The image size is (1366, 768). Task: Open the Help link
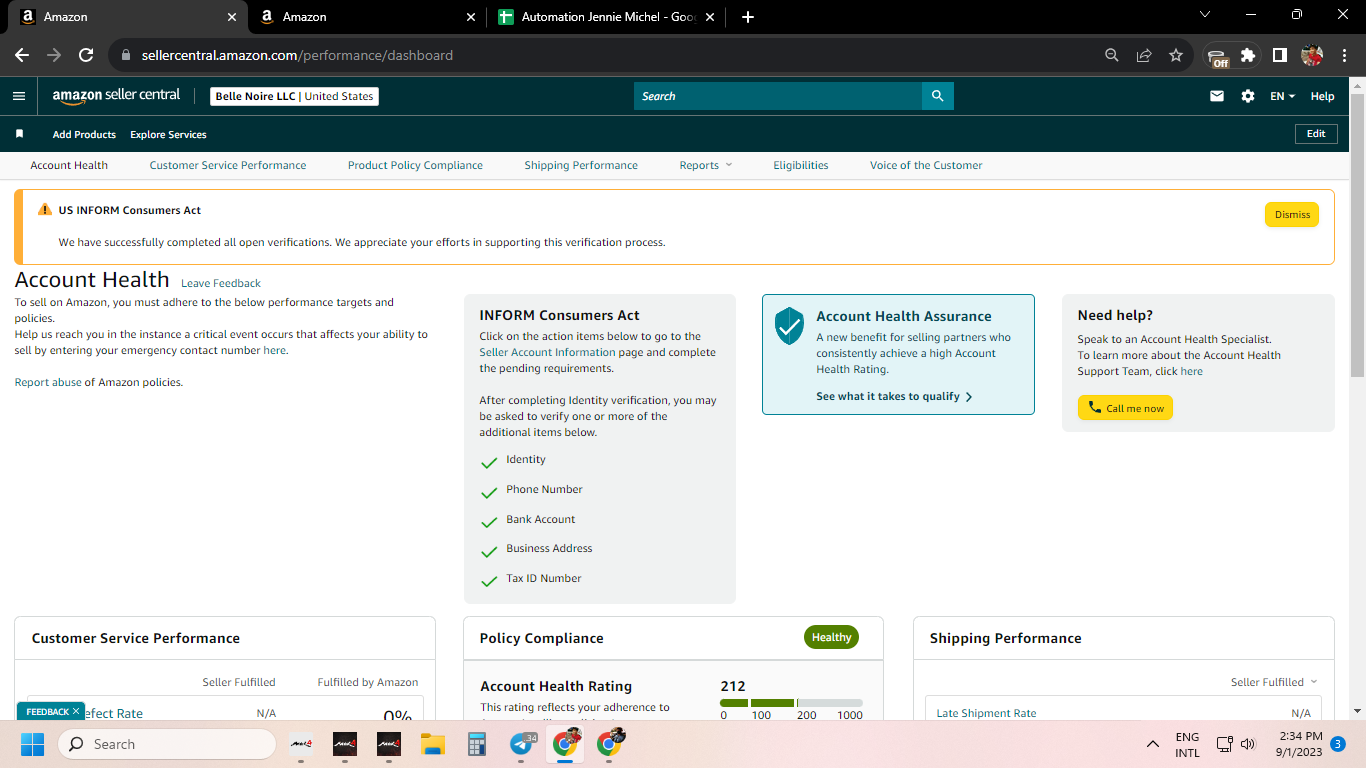click(1322, 96)
